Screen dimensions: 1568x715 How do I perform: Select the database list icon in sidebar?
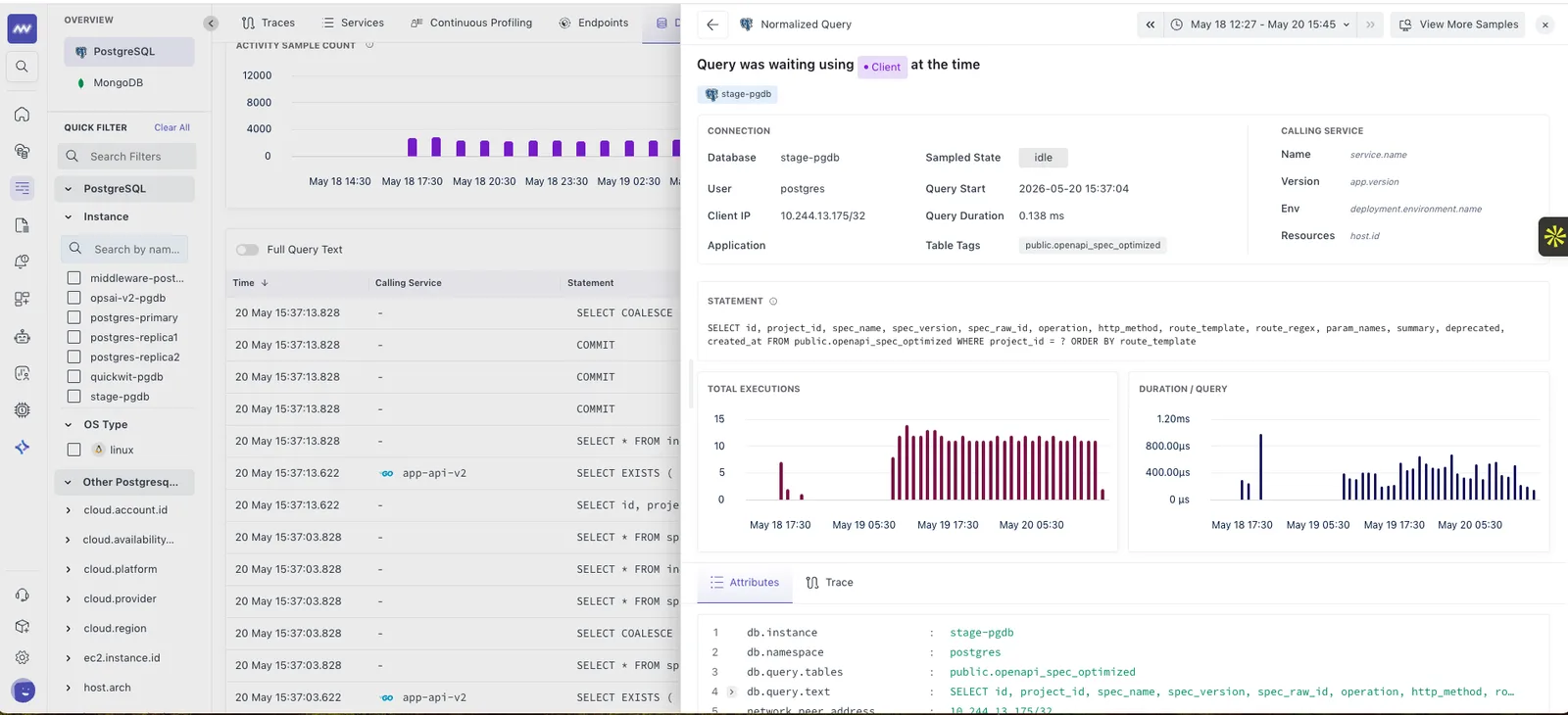[22, 188]
